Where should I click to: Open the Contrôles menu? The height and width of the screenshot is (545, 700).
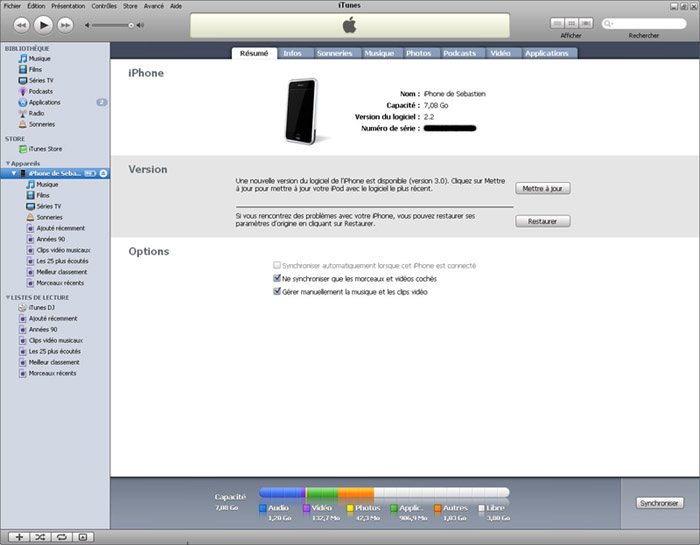click(x=104, y=6)
